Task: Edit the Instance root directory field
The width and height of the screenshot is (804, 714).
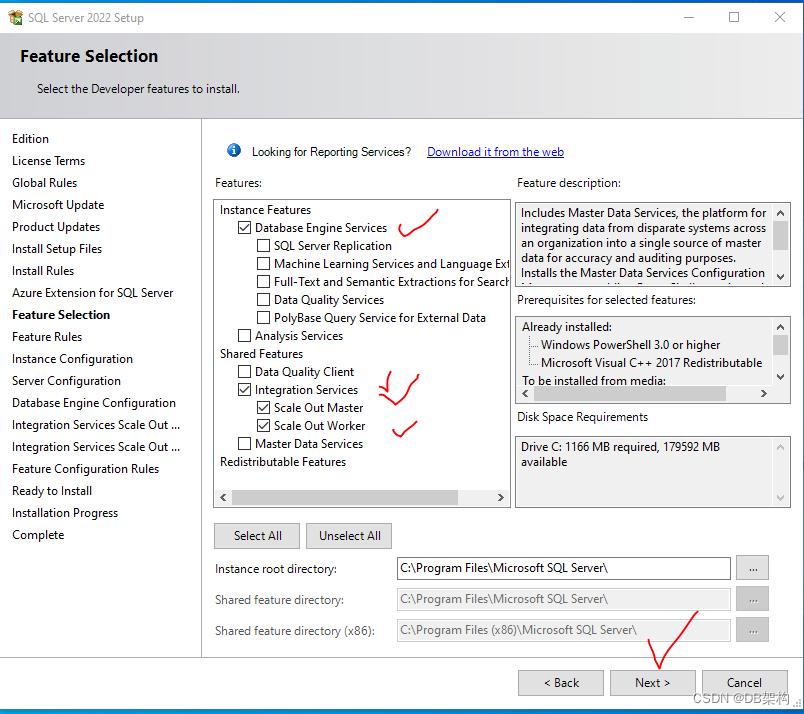Action: 564,568
